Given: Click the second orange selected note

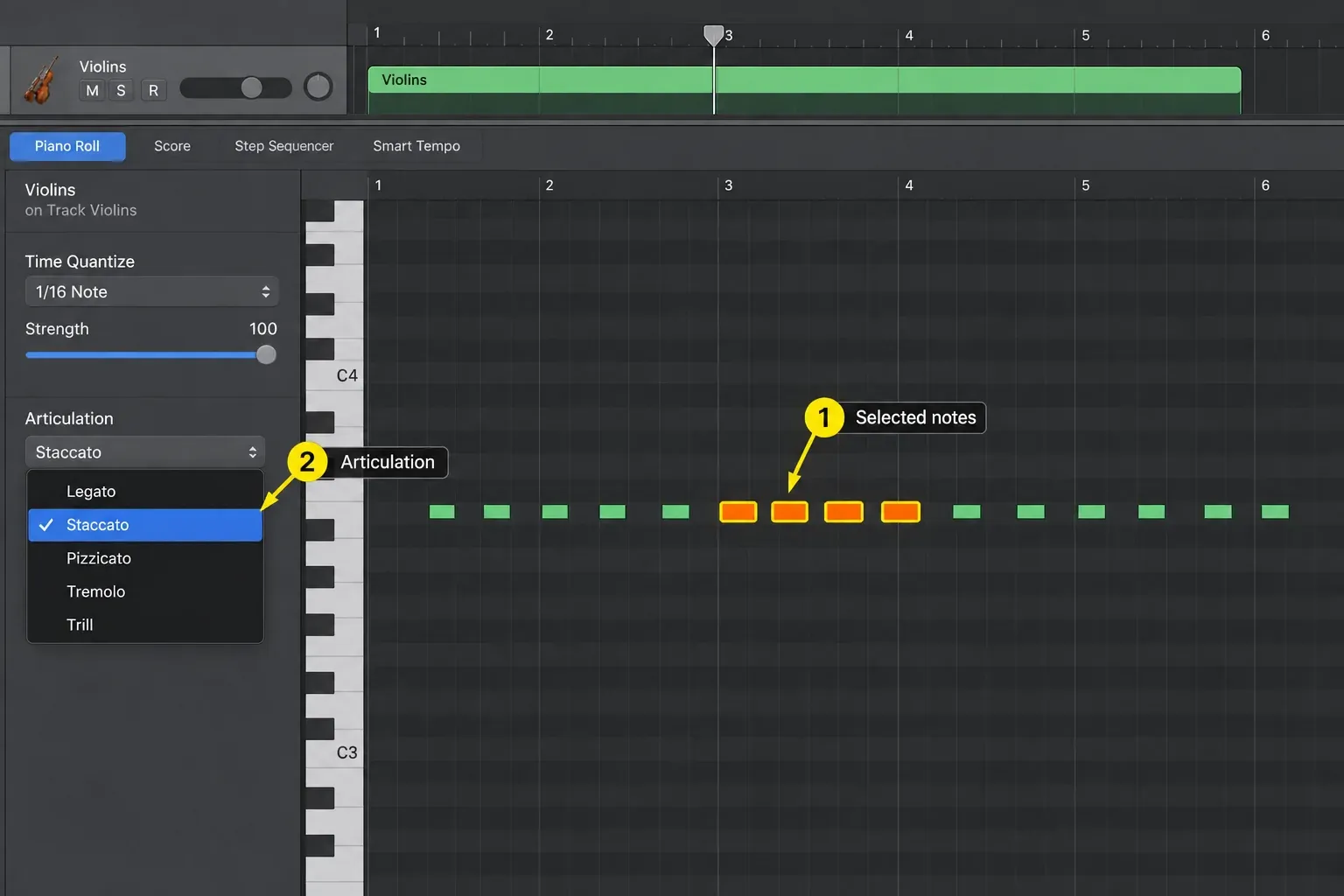Looking at the screenshot, I should coord(789,512).
